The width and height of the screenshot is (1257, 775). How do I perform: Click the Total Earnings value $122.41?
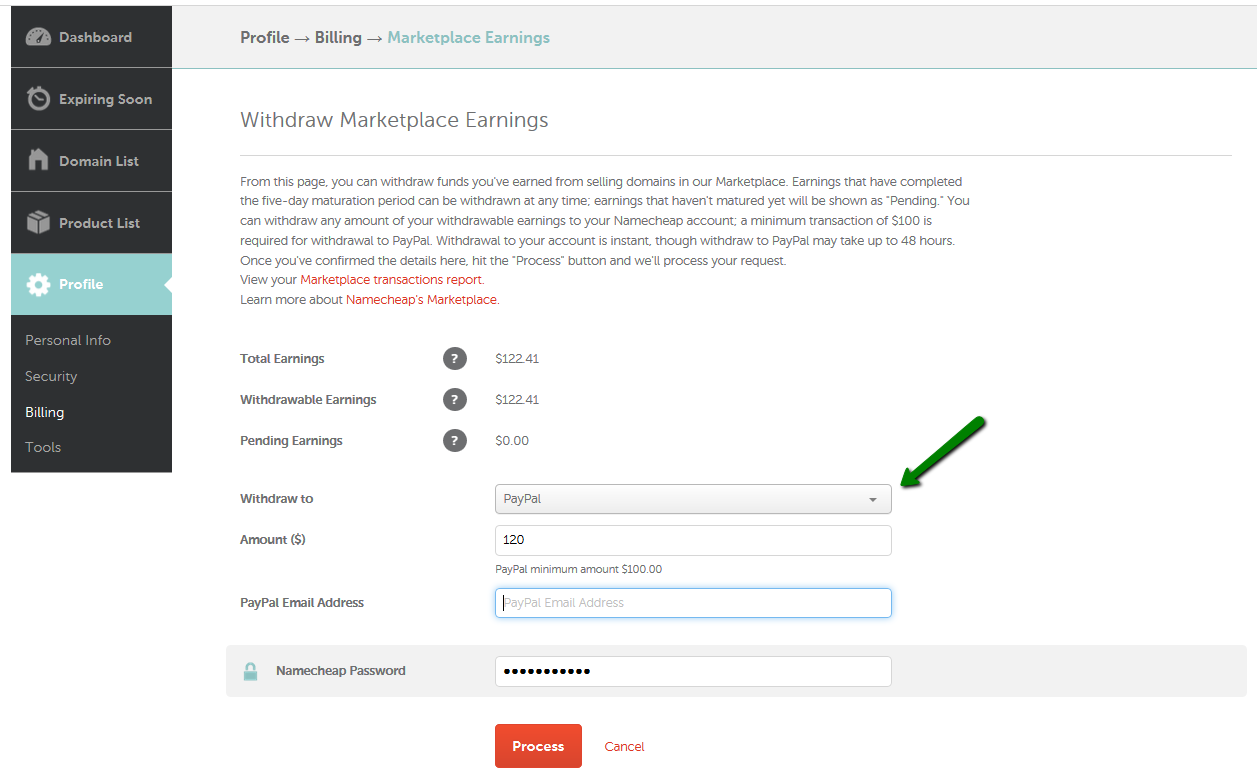pyautogui.click(x=517, y=359)
